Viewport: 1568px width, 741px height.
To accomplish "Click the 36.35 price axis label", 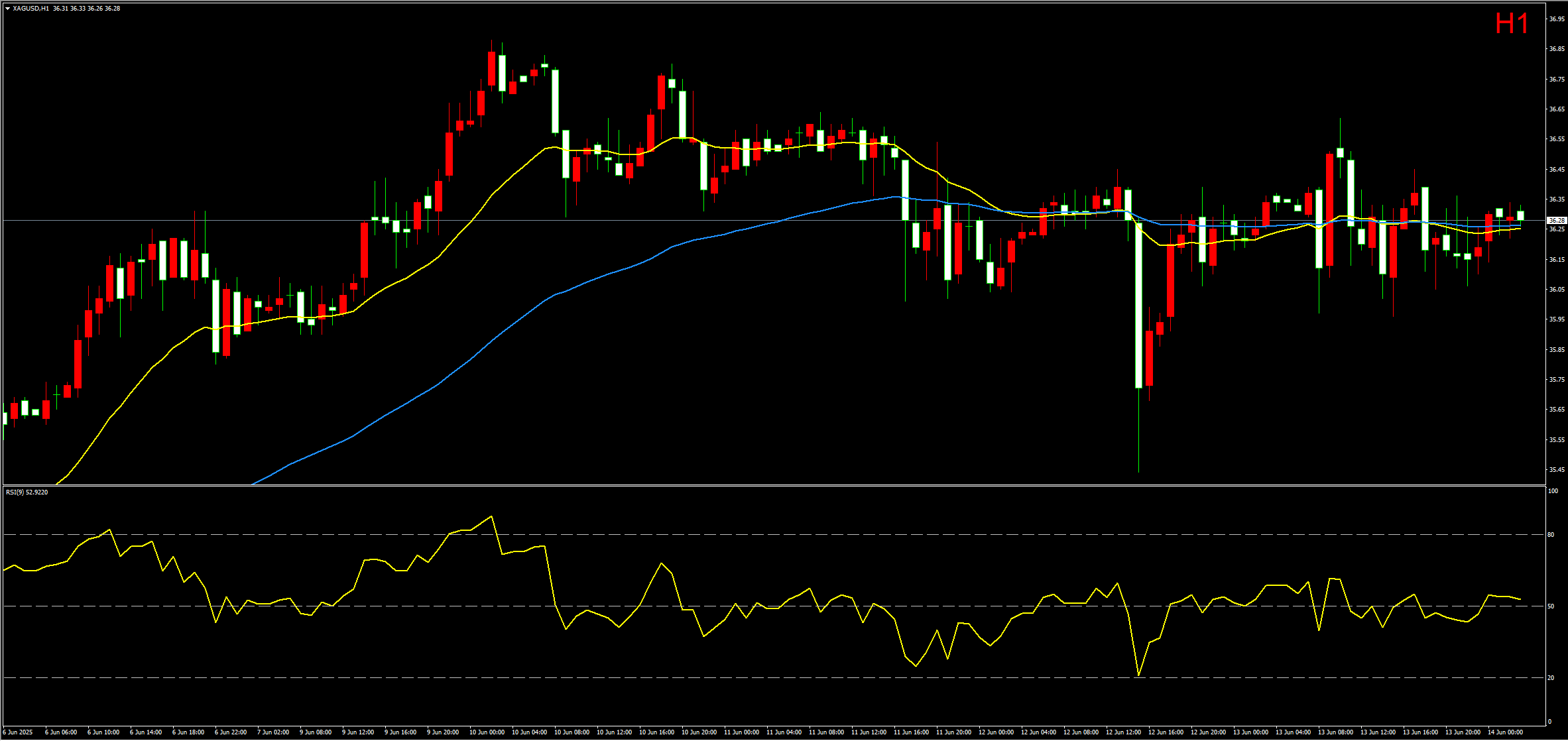I will tap(1557, 199).
